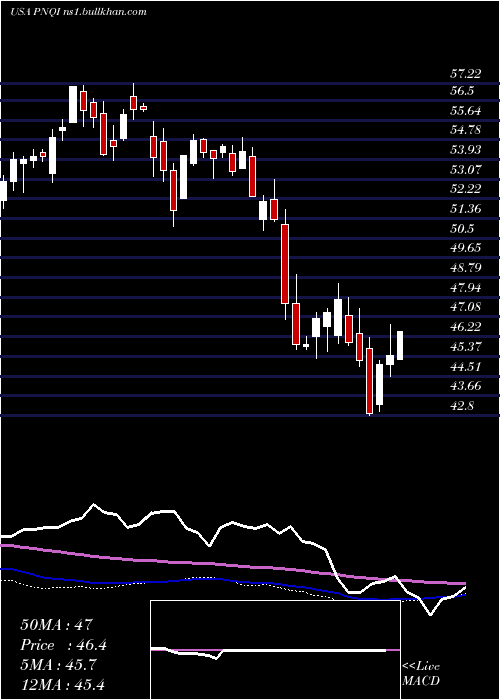Click the last white candlestick on the right
The height and width of the screenshot is (700, 500).
400,346
